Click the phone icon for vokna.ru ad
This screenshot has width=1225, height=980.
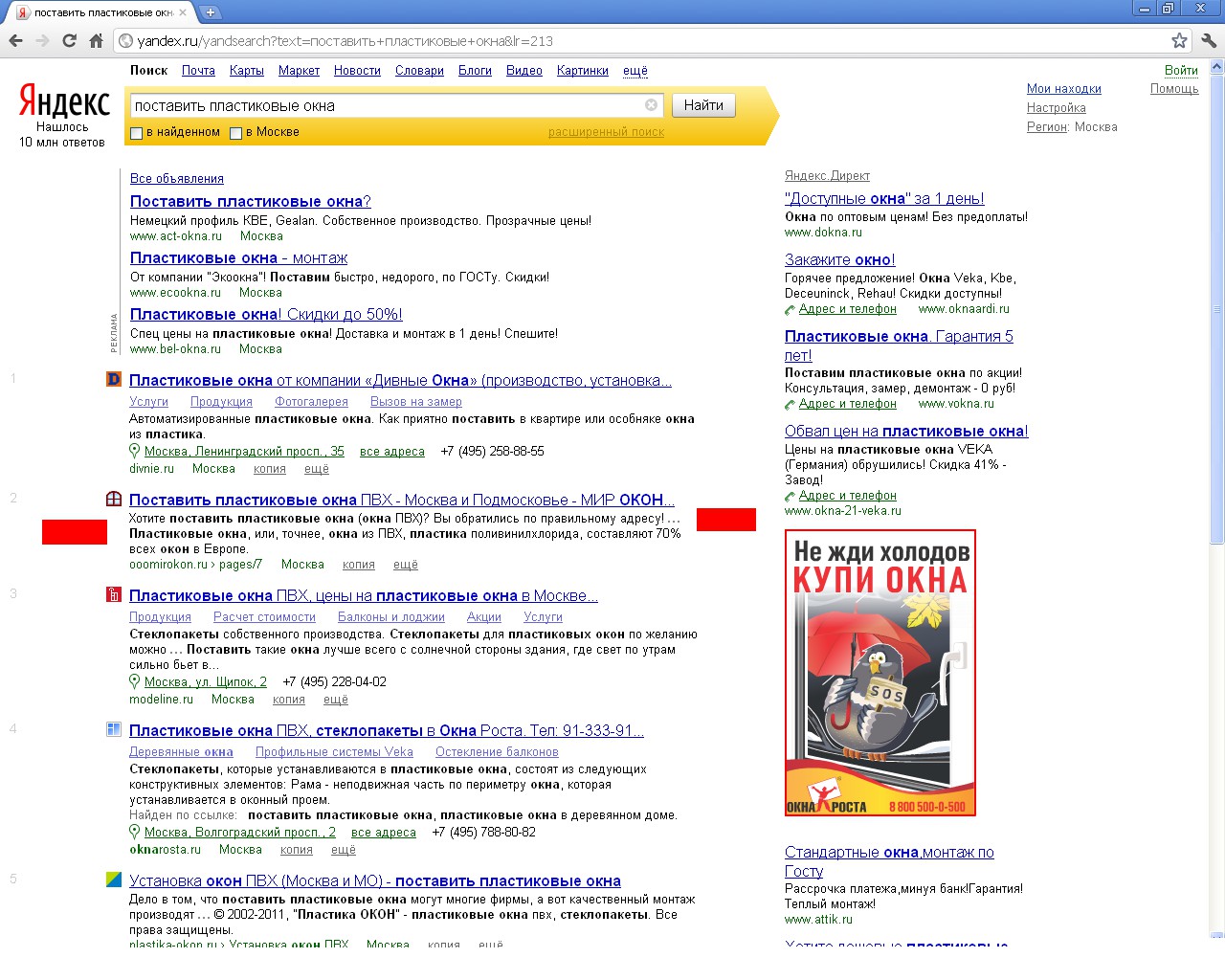[790, 404]
